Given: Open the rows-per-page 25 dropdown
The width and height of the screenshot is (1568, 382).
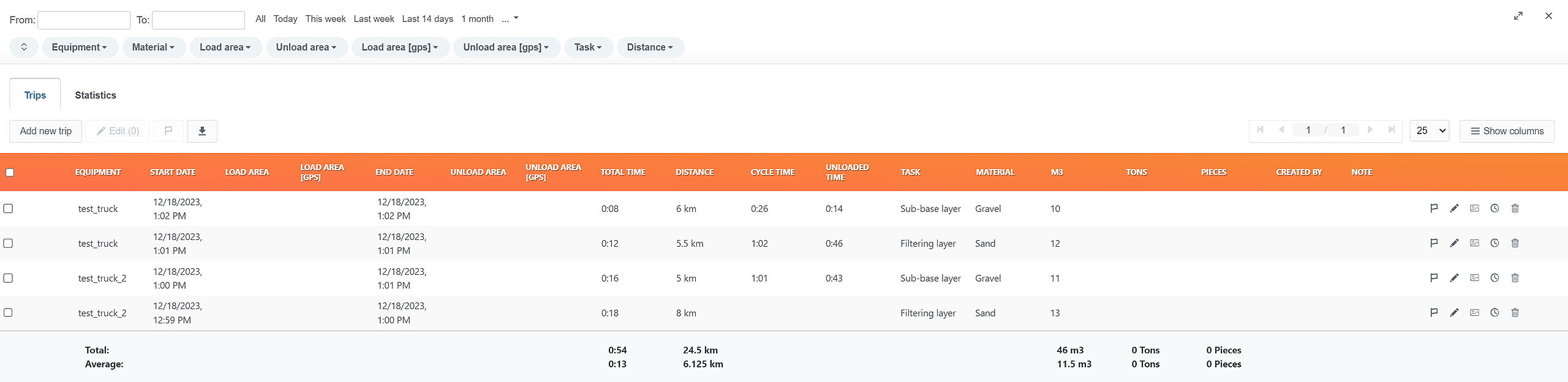Looking at the screenshot, I should (1429, 131).
